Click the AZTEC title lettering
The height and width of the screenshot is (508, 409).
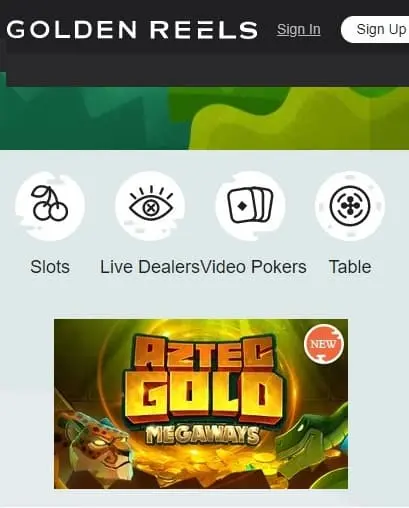pos(204,353)
